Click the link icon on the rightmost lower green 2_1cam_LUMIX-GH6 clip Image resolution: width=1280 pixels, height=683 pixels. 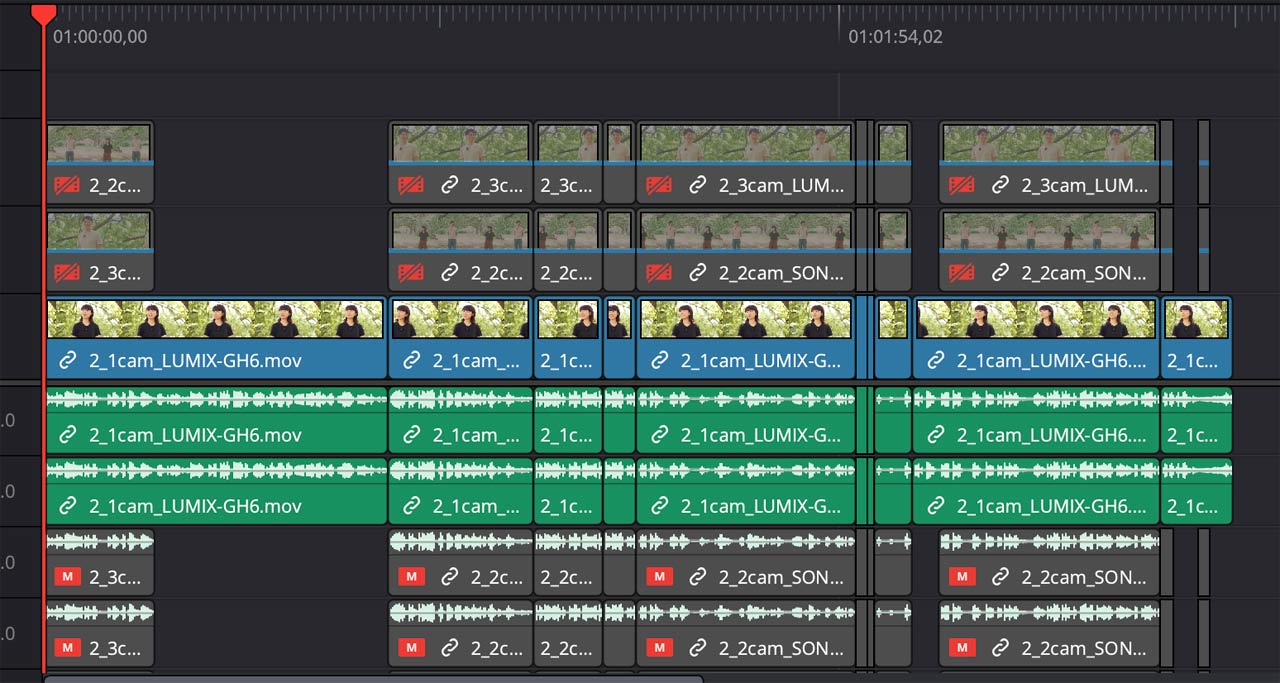935,507
